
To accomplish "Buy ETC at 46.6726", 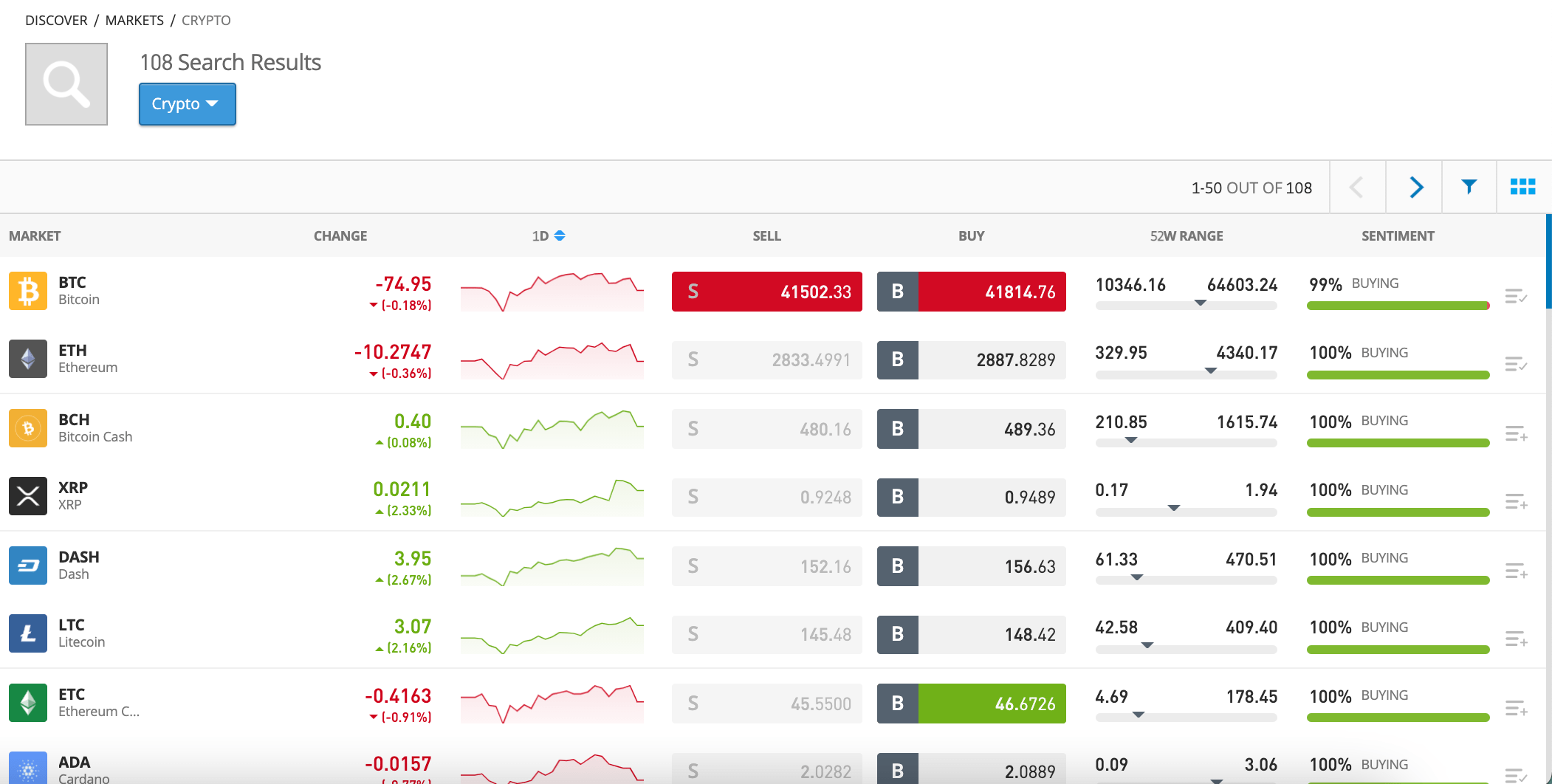I will point(972,704).
